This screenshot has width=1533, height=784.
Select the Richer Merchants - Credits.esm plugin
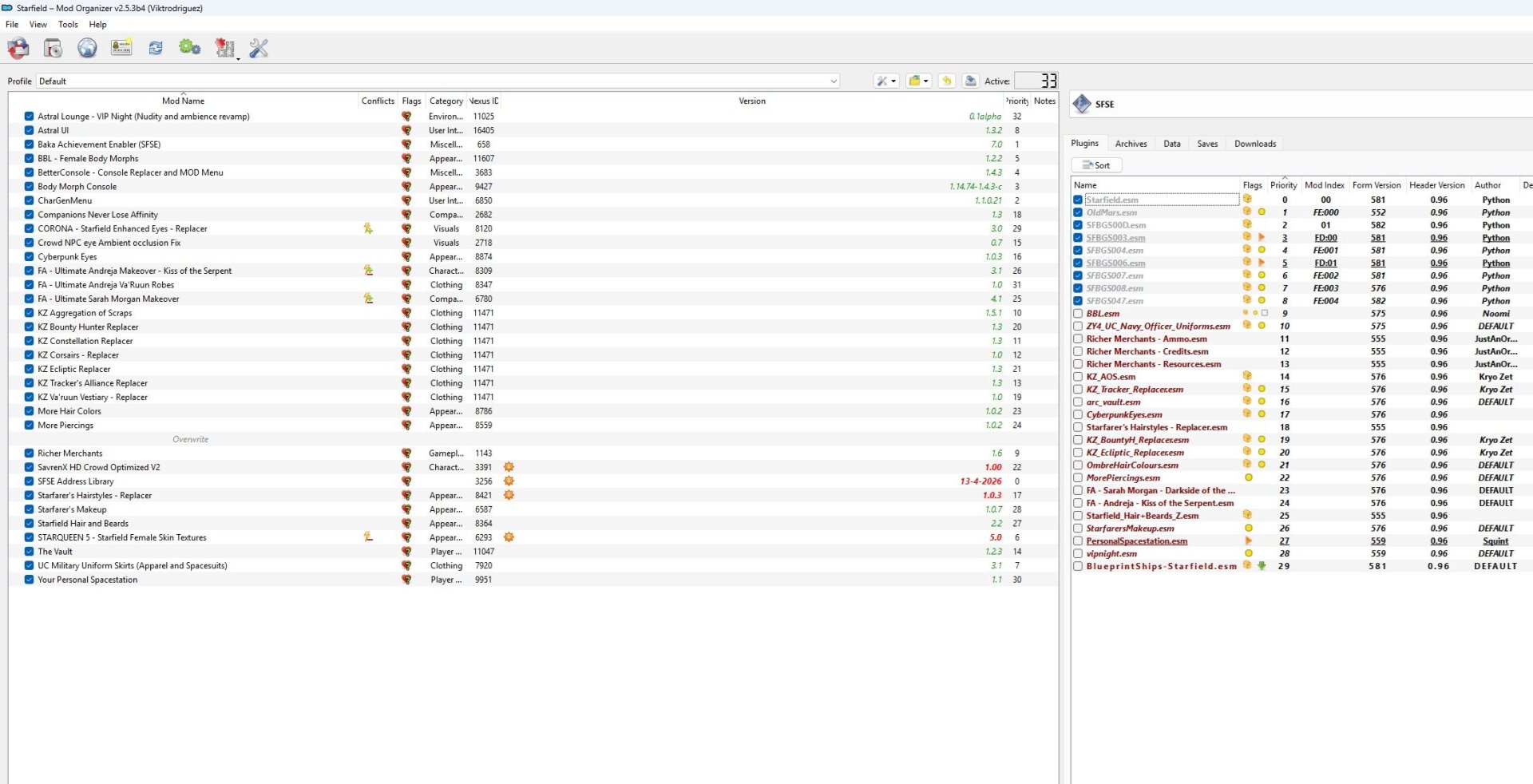click(1301, 351)
